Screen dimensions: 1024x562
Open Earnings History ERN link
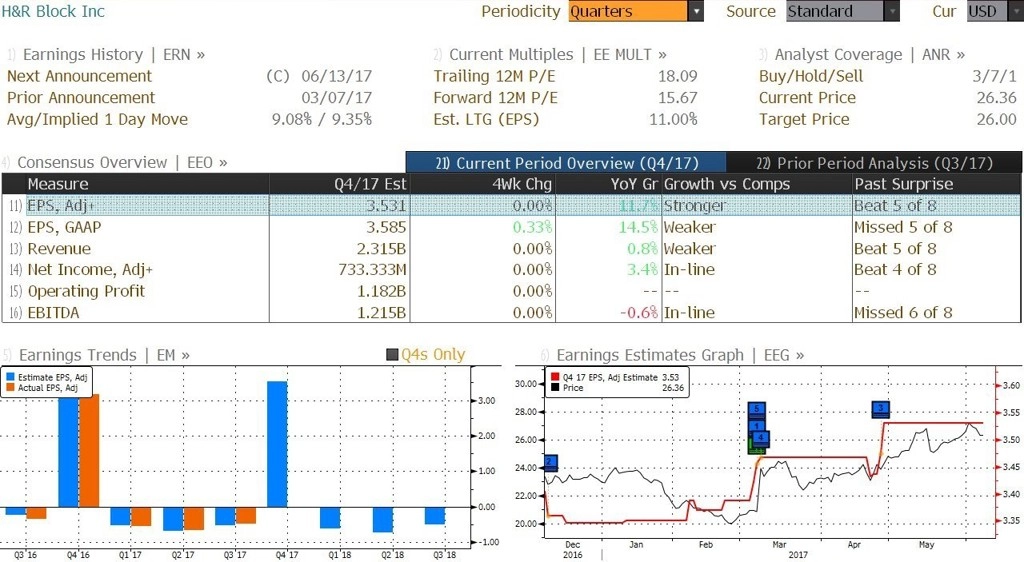coord(114,55)
